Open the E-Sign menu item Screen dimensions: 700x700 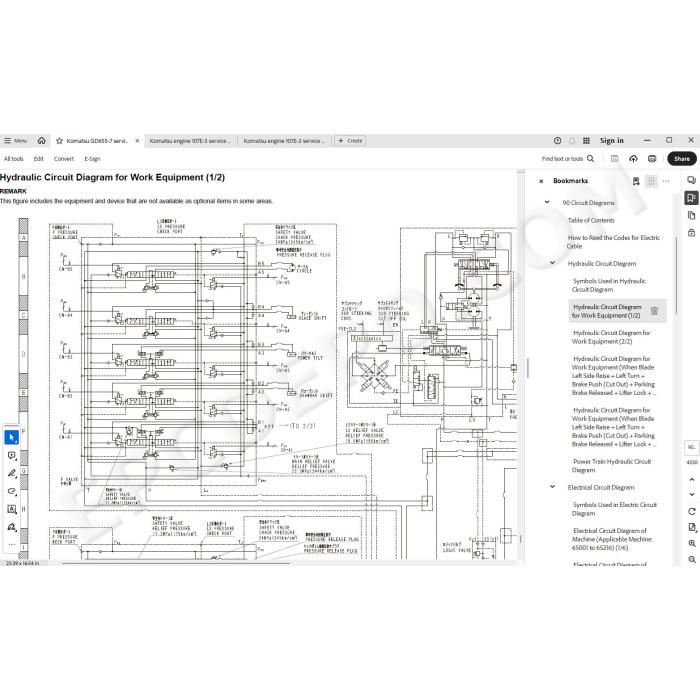(x=92, y=158)
